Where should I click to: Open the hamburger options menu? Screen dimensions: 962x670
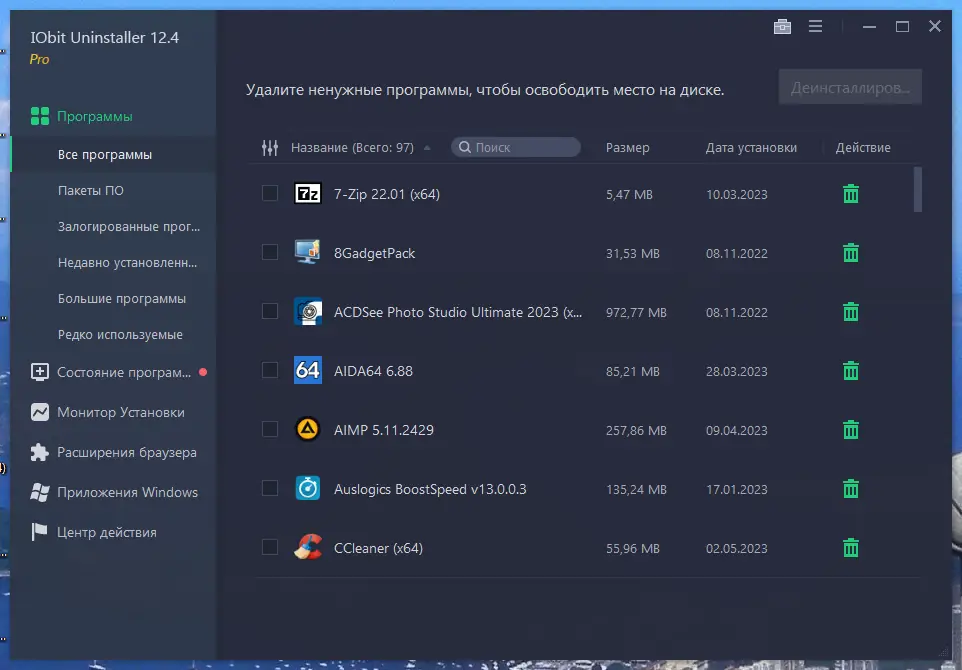tap(815, 26)
